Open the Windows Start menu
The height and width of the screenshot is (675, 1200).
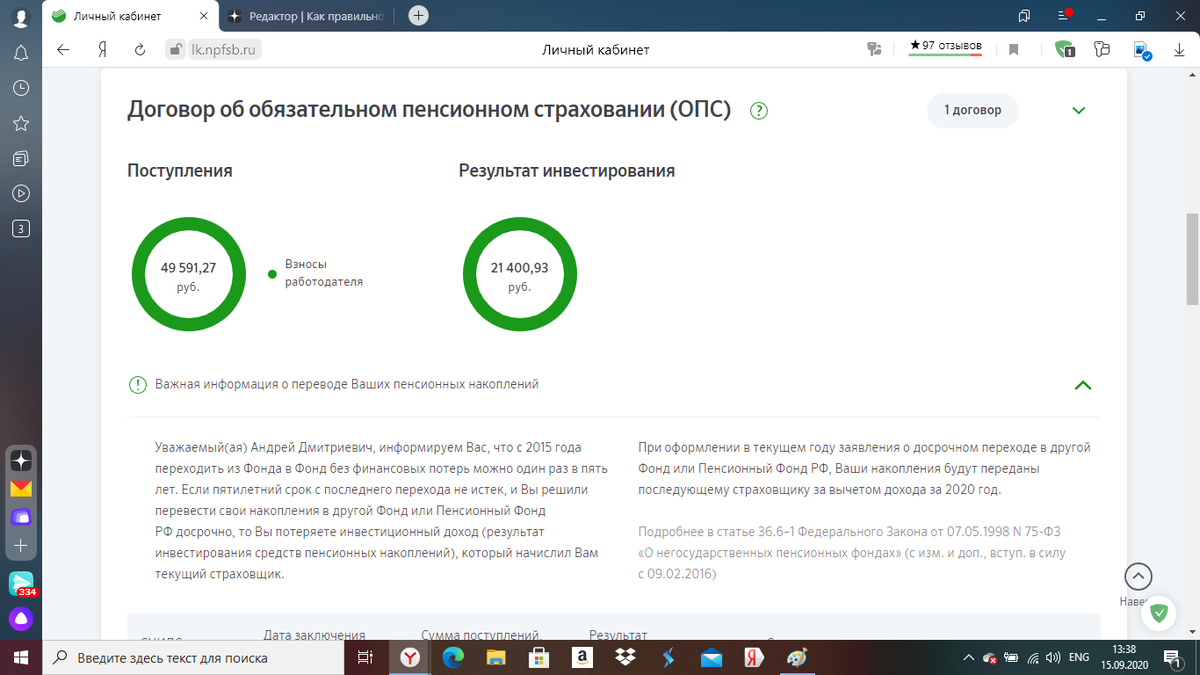pos(21,658)
